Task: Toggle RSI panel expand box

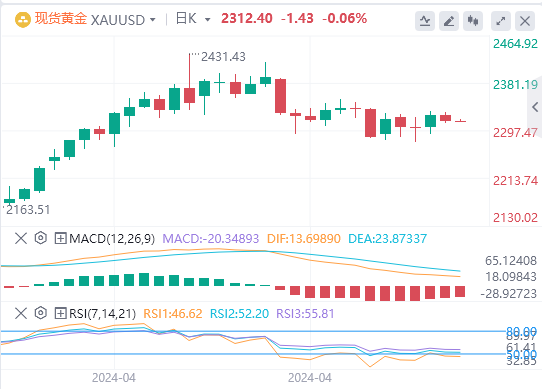Action: pos(60,313)
